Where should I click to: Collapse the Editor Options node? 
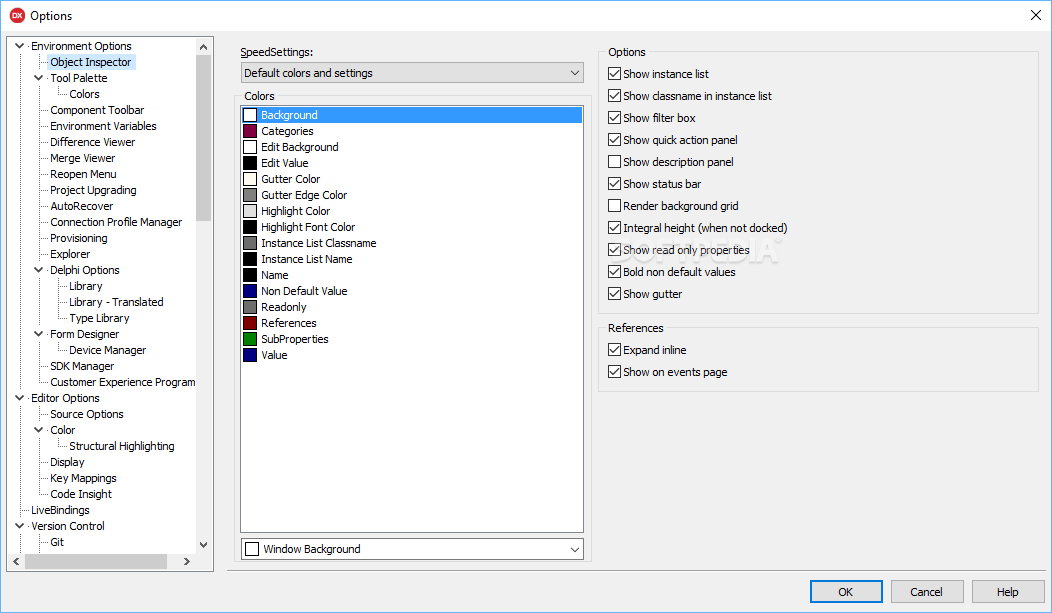pos(19,398)
